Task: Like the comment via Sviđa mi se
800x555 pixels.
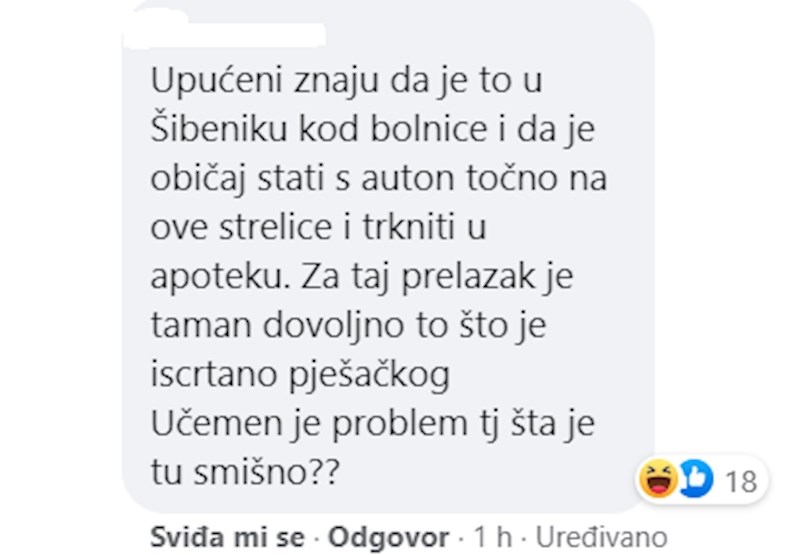Action: pyautogui.click(x=228, y=537)
